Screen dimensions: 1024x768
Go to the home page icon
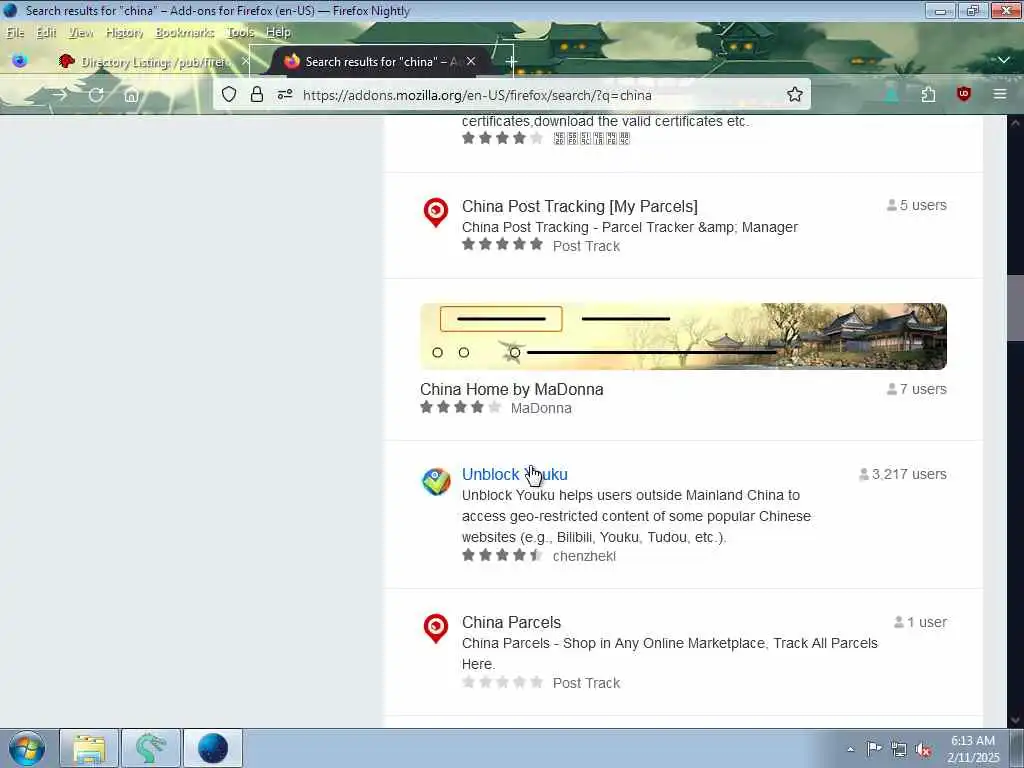[131, 95]
